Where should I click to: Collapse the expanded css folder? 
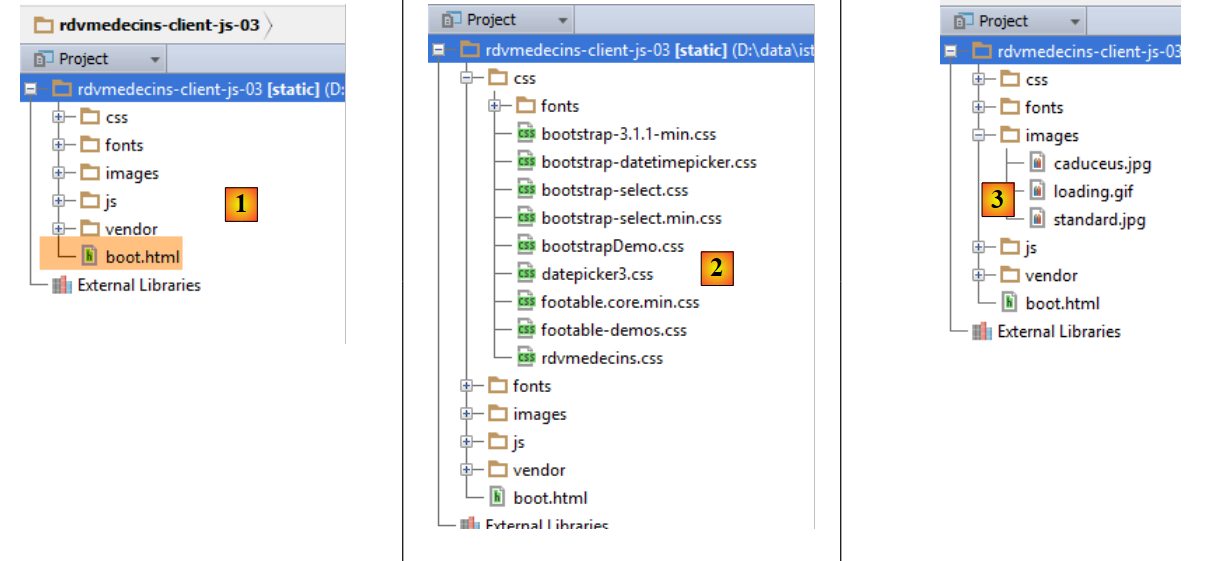(x=466, y=78)
